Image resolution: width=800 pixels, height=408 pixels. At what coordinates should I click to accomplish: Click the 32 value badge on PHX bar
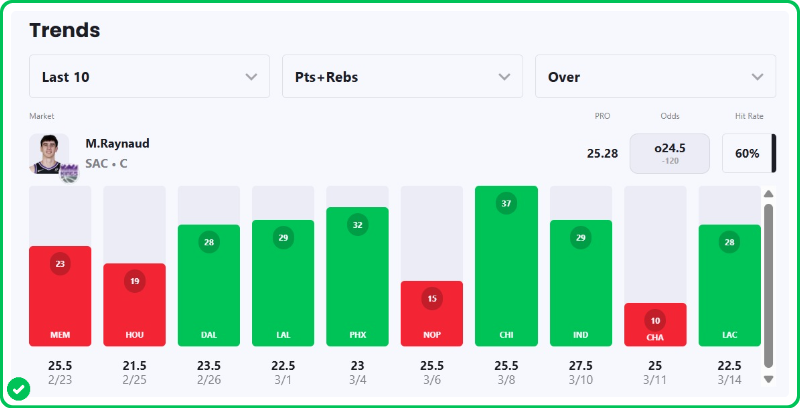coord(357,224)
